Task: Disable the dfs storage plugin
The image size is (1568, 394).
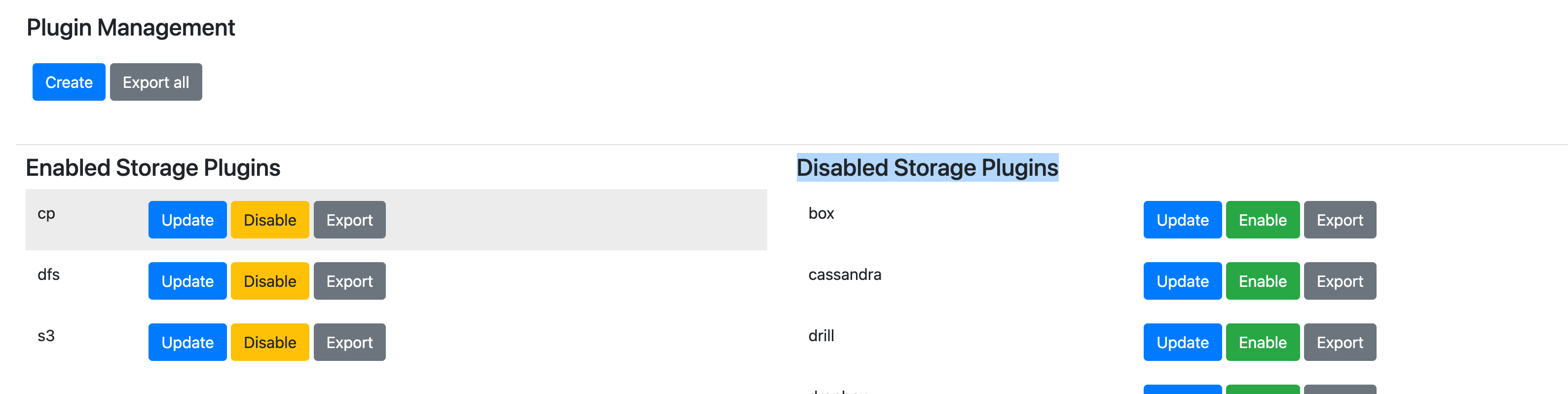Action: (270, 281)
